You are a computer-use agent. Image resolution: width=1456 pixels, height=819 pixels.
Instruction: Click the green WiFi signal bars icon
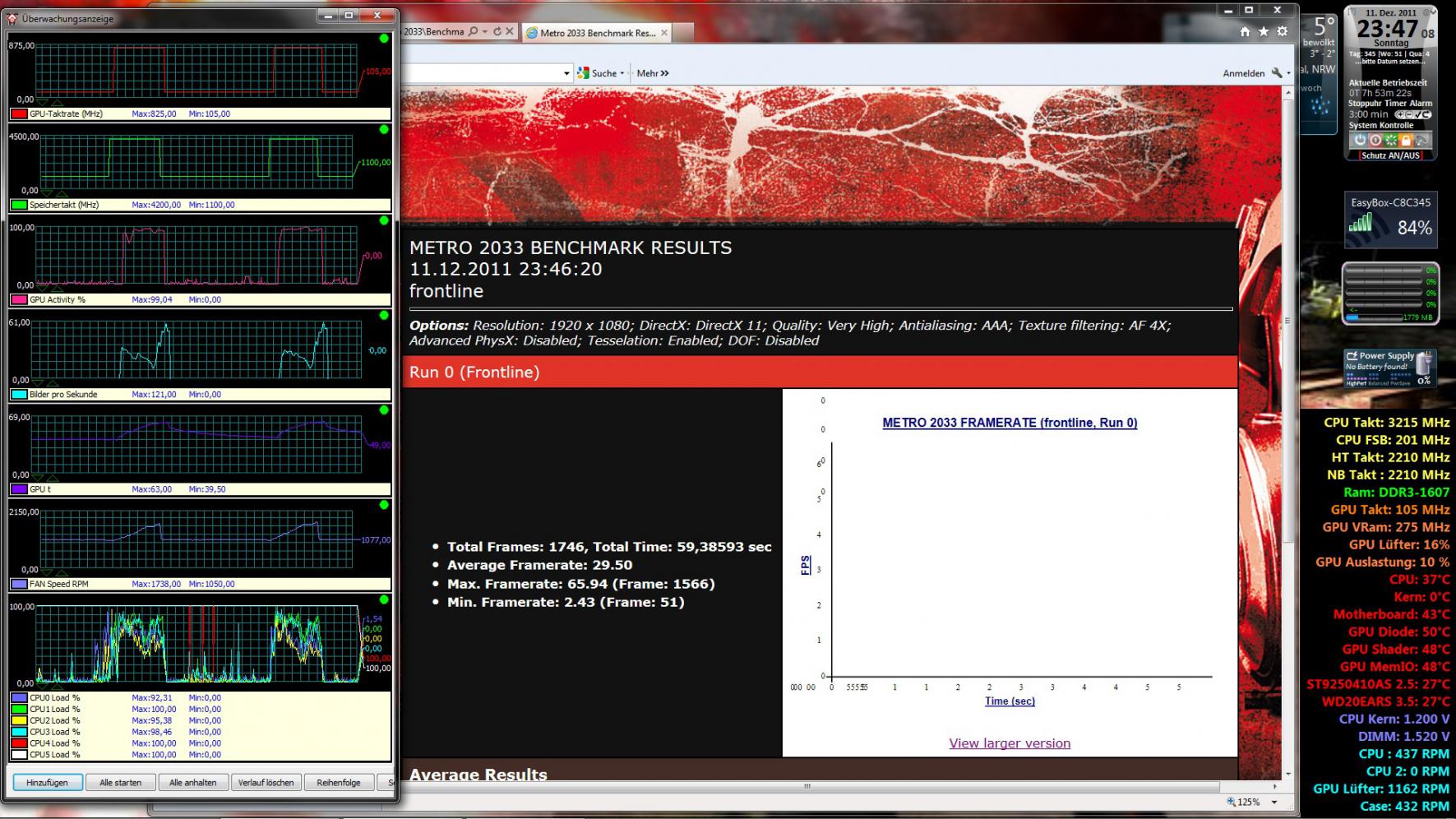point(1361,223)
